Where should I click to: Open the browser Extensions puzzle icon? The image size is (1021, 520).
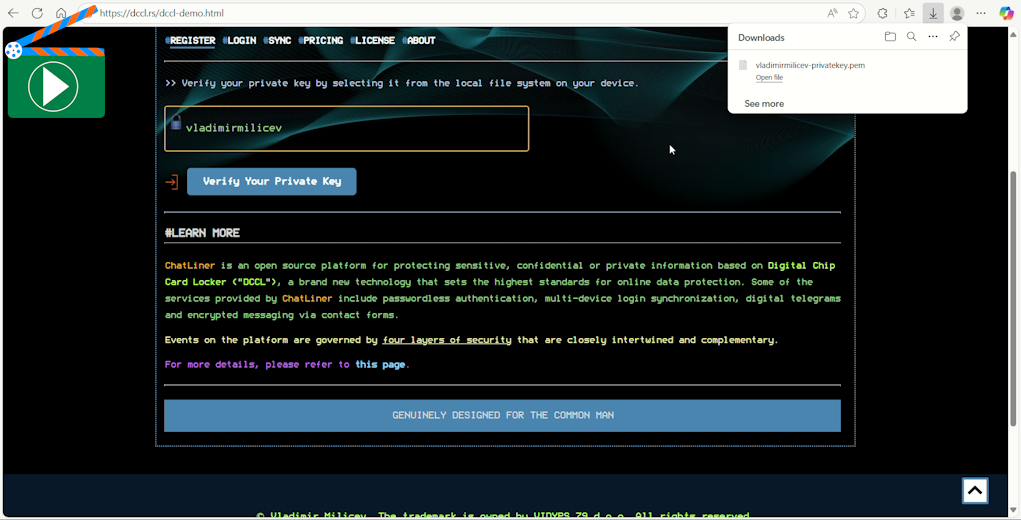(x=882, y=13)
